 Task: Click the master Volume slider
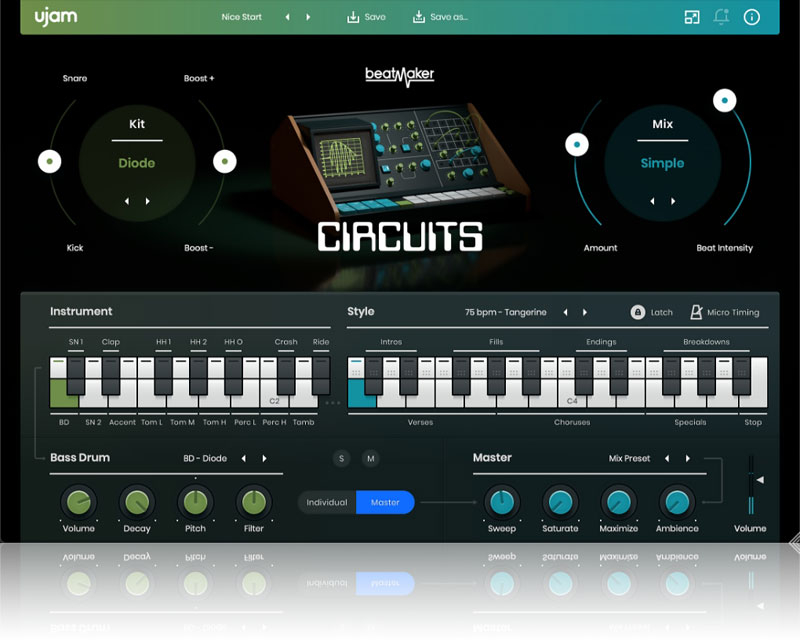(751, 485)
